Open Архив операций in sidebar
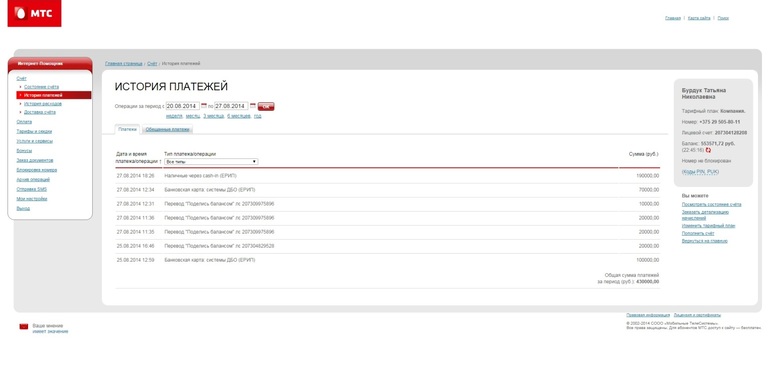Screen dimensions: 770x382 pyautogui.click(x=33, y=180)
